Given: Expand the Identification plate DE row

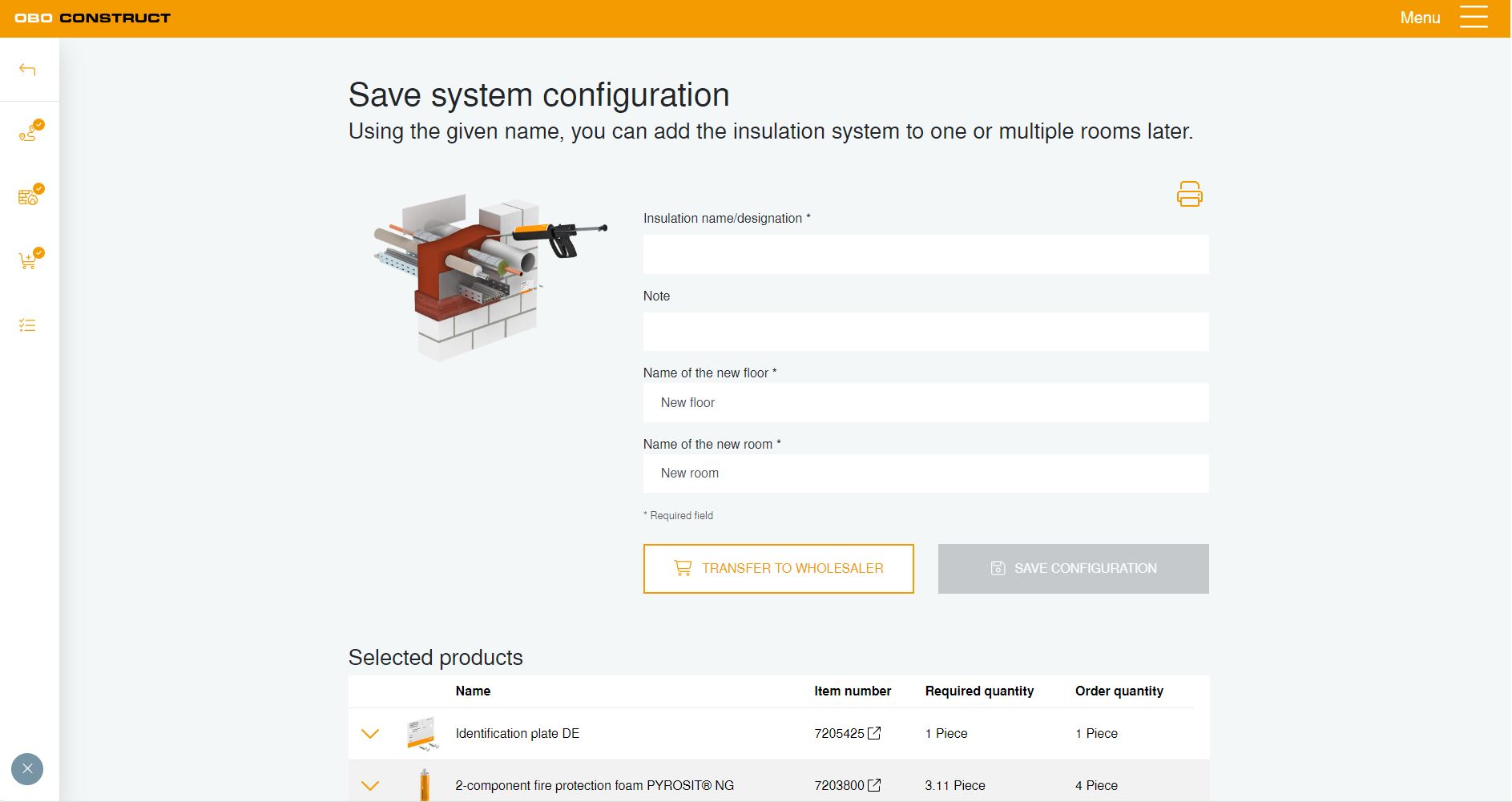Looking at the screenshot, I should (x=369, y=734).
